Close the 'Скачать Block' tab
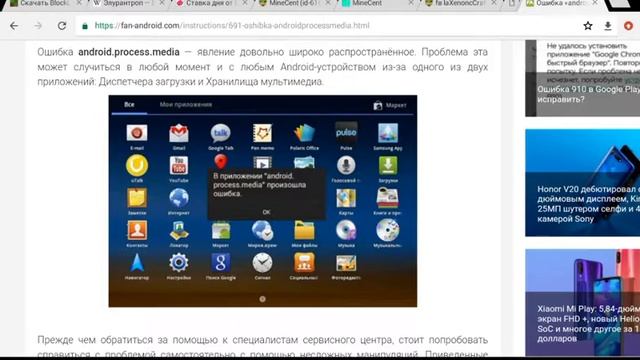Viewport: 640px width, 360px height. [x=79, y=3]
